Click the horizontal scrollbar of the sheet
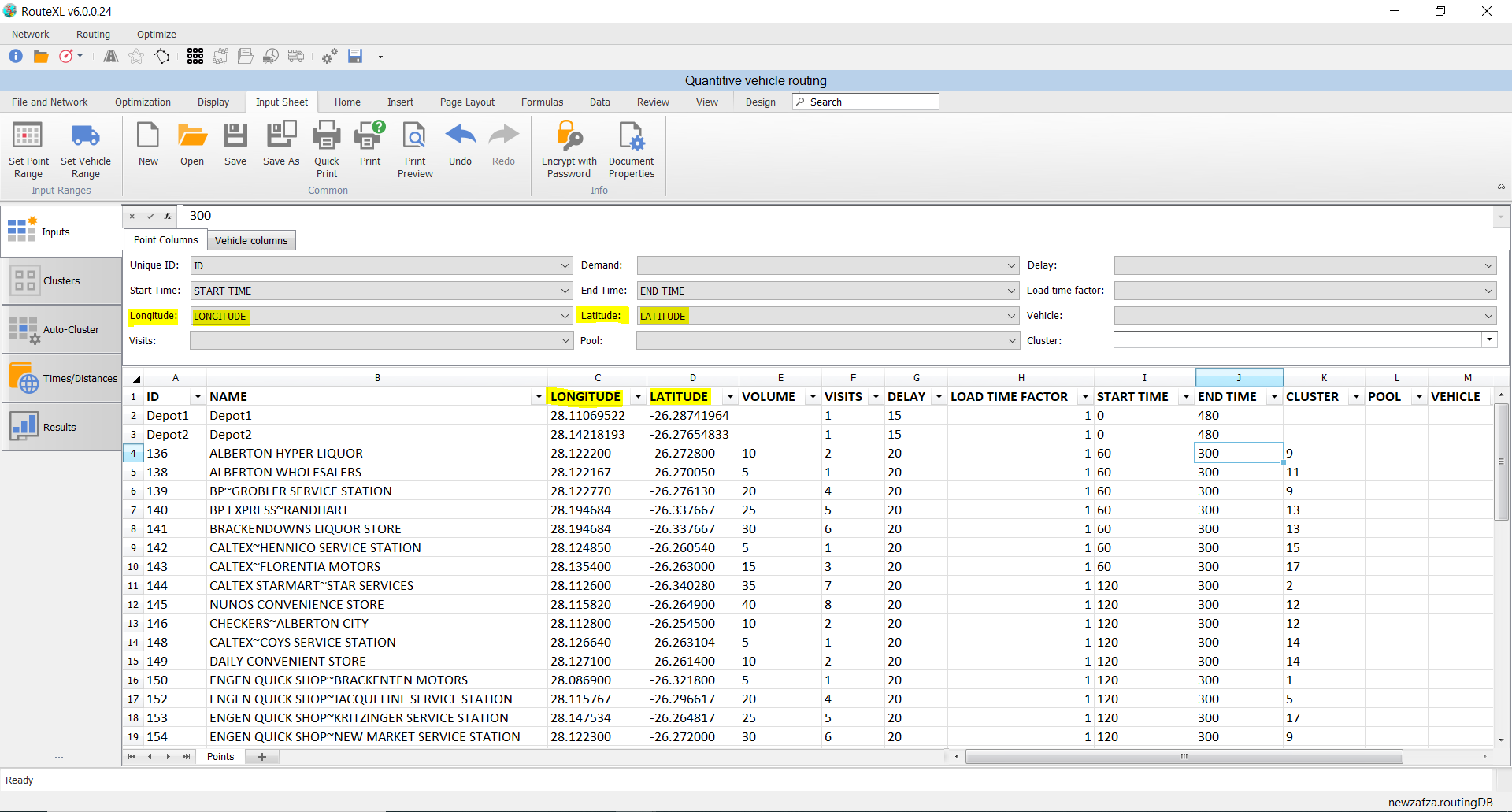This screenshot has width=1512, height=812. [1184, 756]
